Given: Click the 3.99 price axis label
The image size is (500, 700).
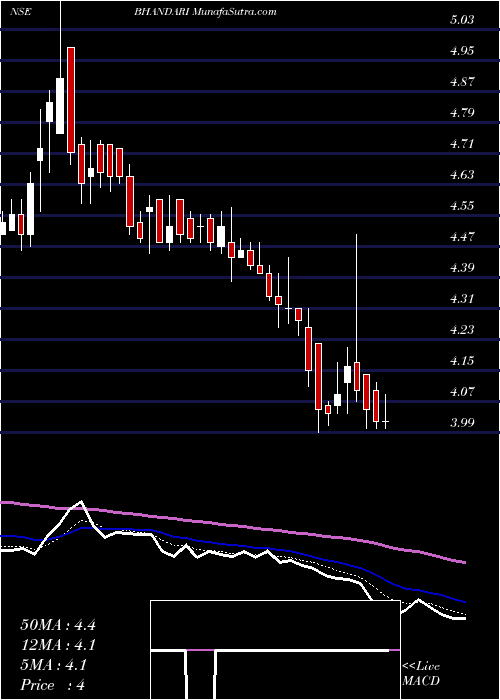Looking at the screenshot, I should point(462,423).
